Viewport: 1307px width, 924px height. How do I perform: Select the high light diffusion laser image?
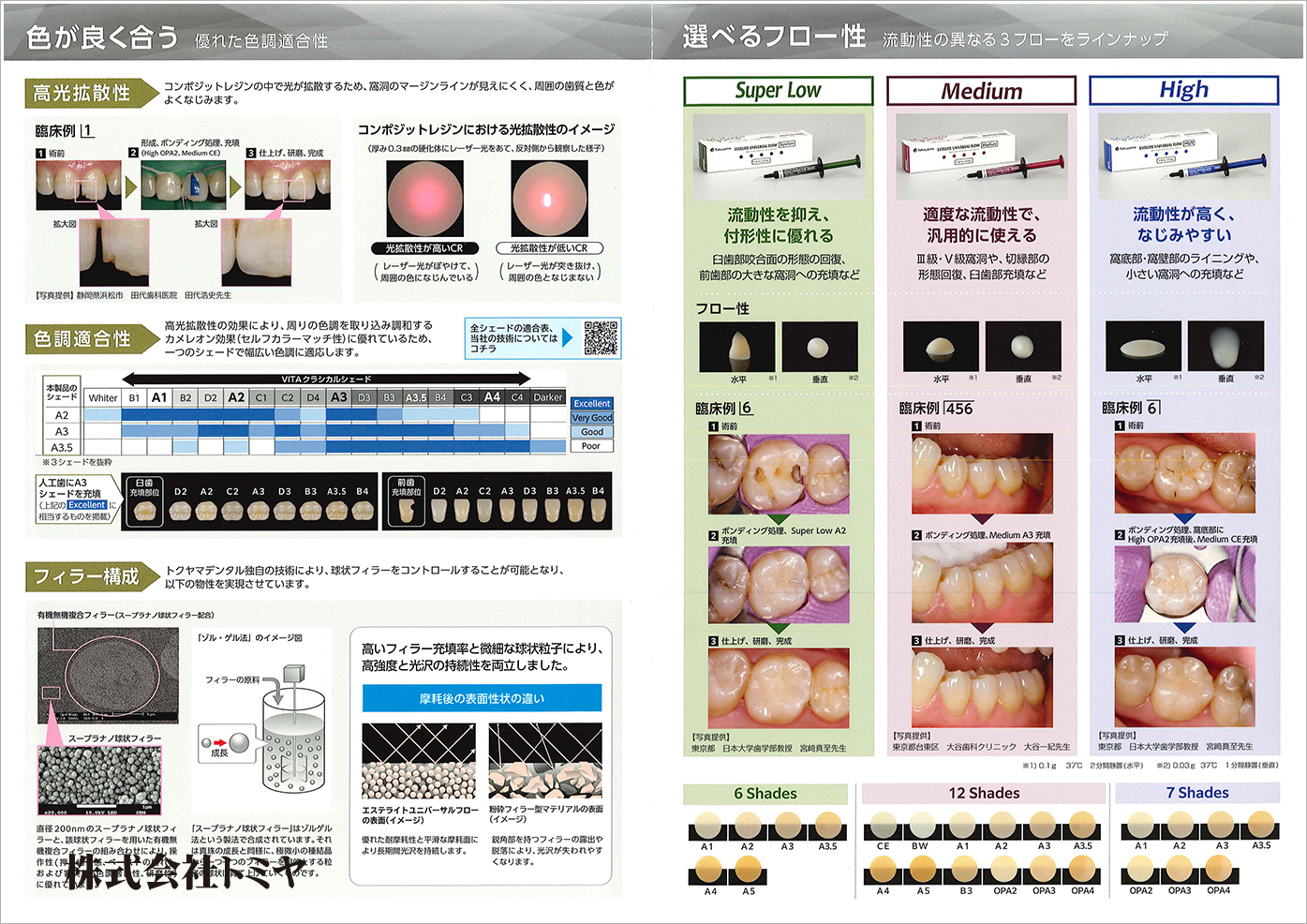point(424,199)
